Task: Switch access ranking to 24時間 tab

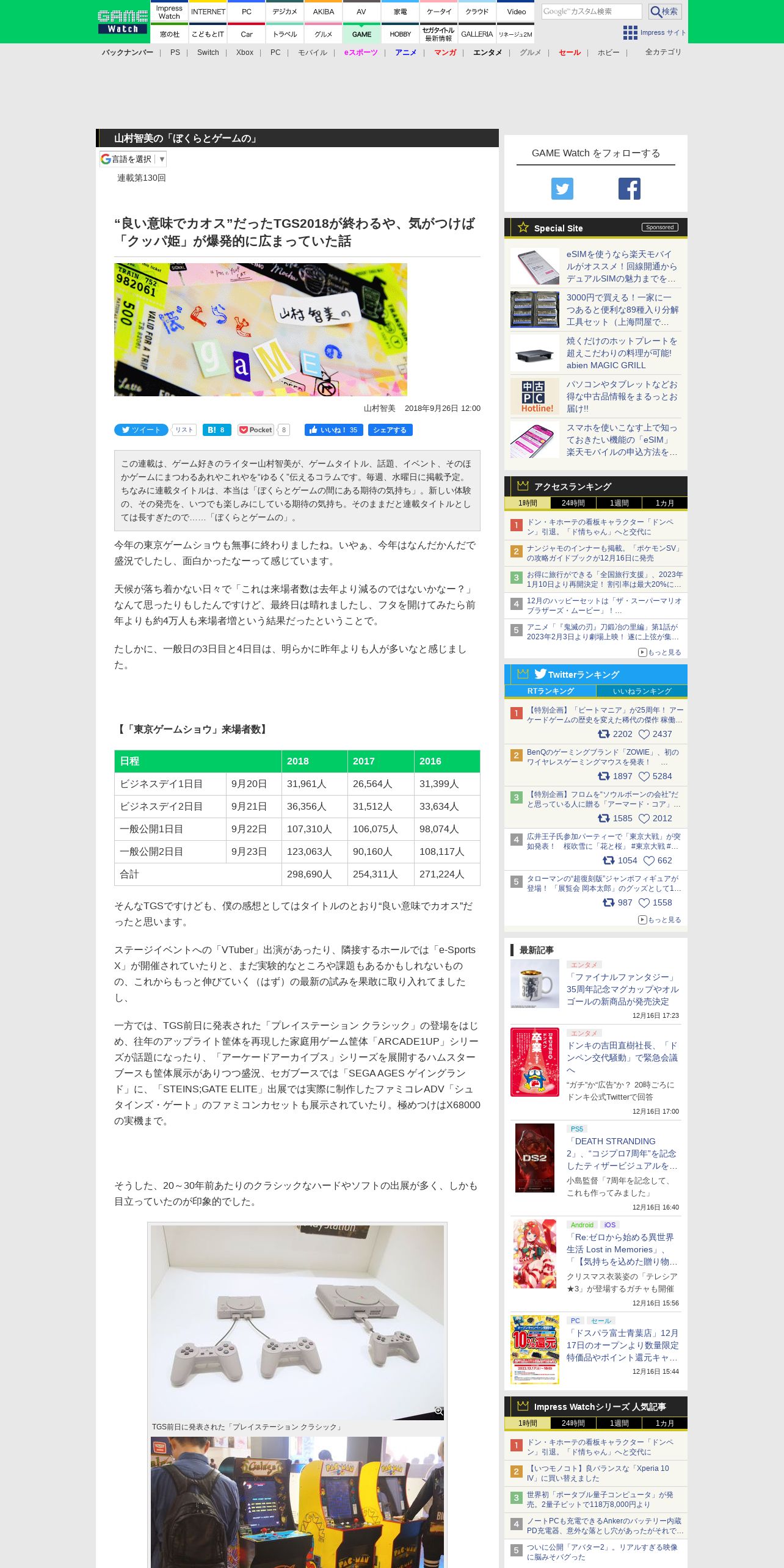Action: [x=573, y=503]
